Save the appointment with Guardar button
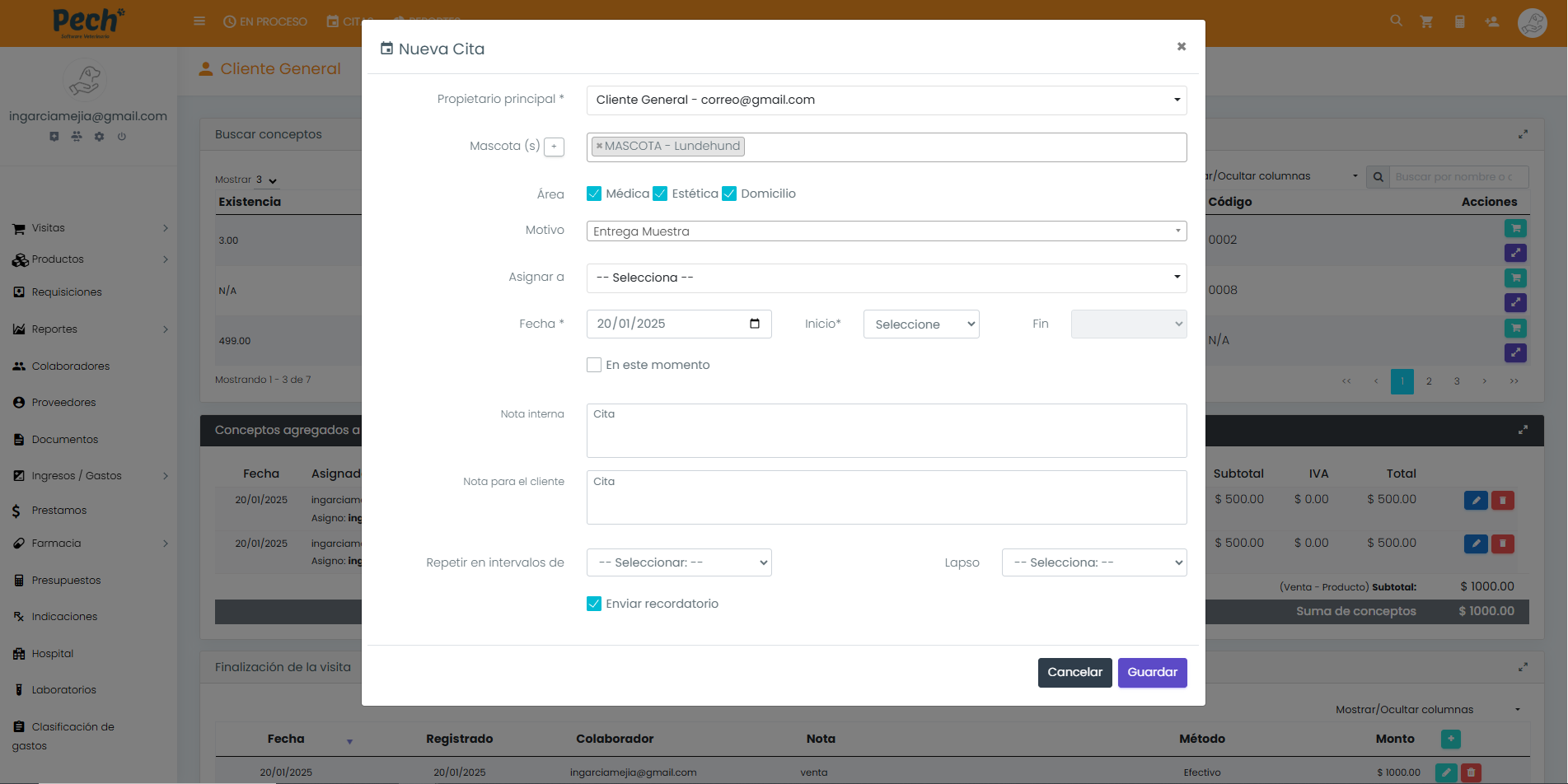 (1152, 672)
